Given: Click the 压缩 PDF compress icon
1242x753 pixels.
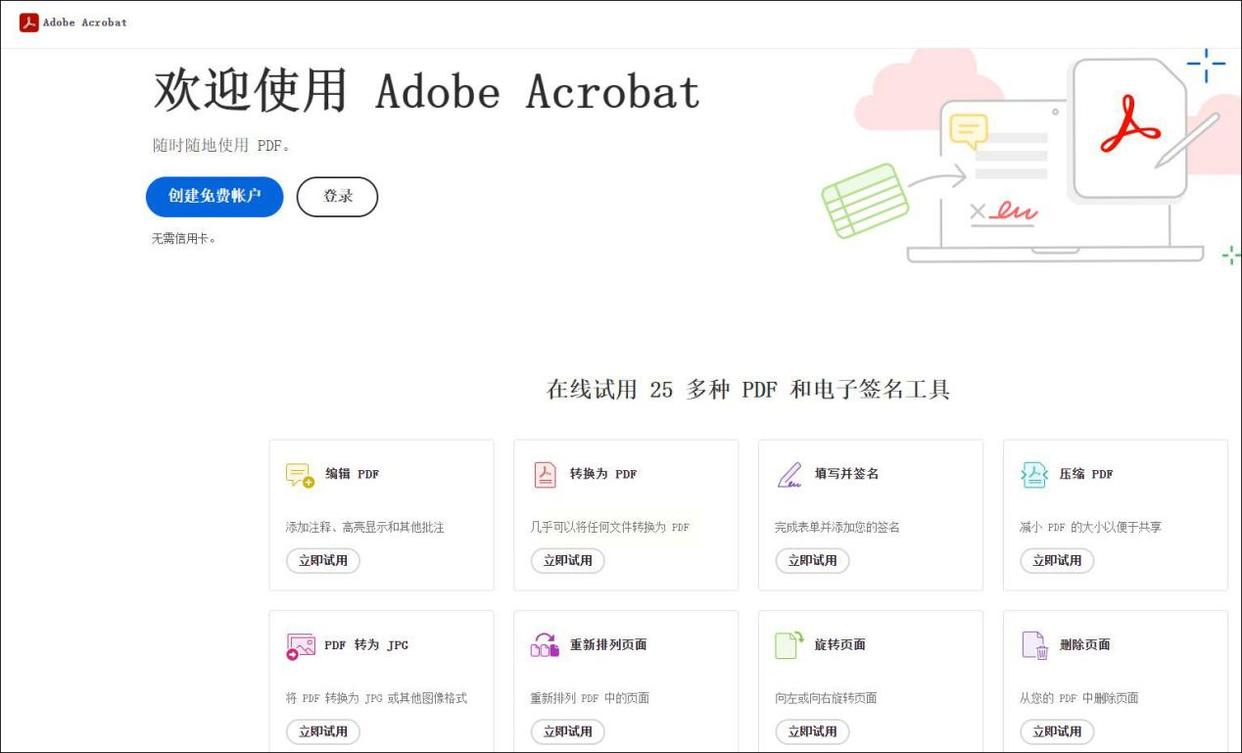Looking at the screenshot, I should 1034,474.
